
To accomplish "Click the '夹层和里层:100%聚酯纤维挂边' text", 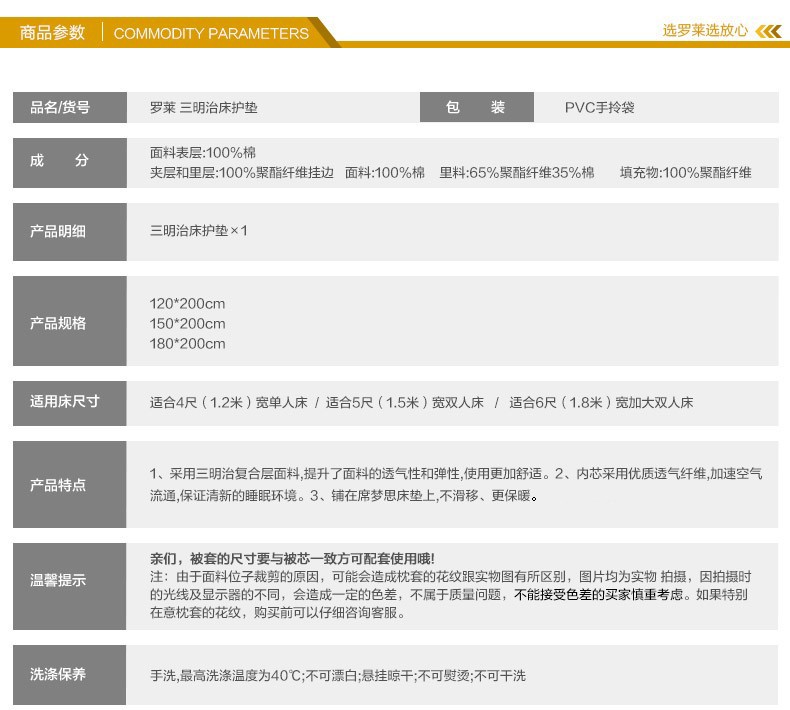I will tap(242, 172).
